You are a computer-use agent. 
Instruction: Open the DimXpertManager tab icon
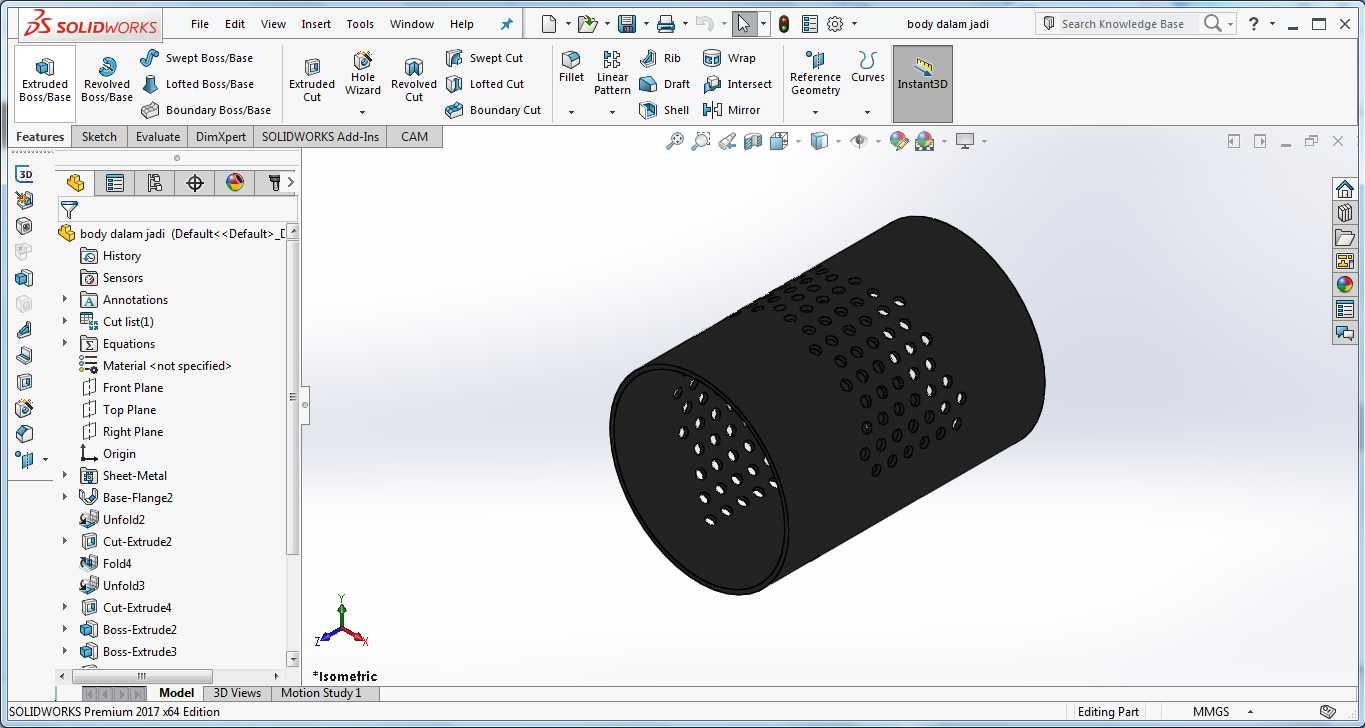[195, 183]
